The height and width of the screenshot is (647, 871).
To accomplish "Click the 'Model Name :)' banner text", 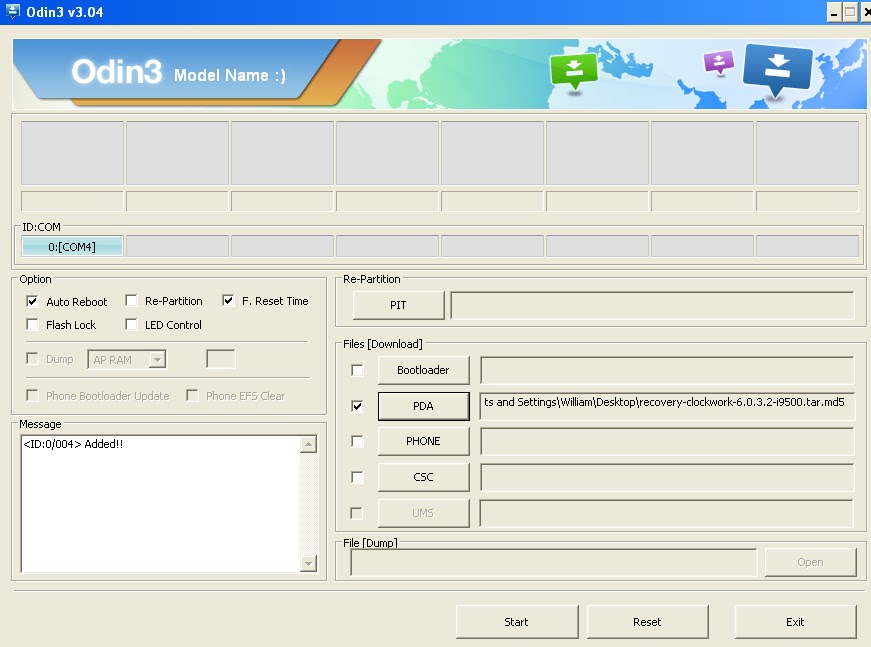I will (x=230, y=75).
